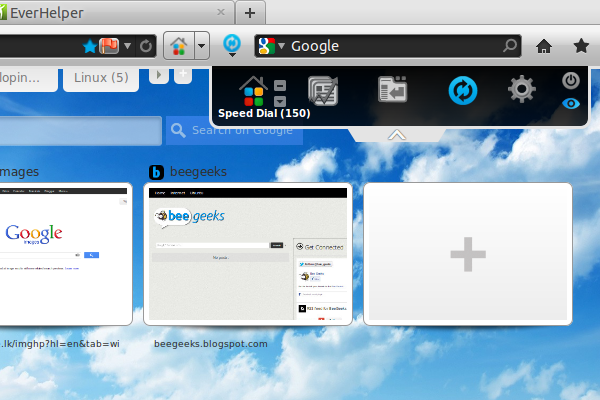
Task: Click the Search on Google button
Action: pos(234,131)
